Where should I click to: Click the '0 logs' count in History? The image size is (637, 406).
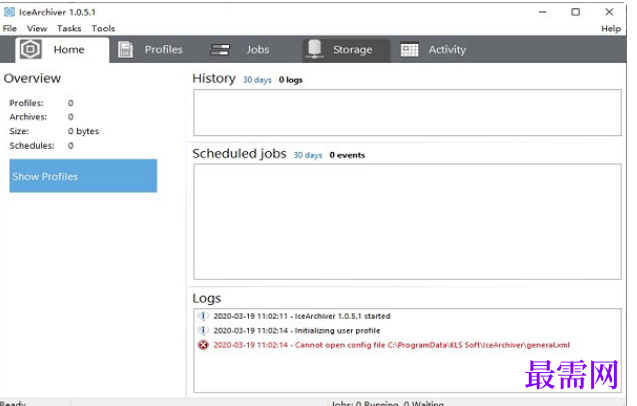[x=291, y=80]
